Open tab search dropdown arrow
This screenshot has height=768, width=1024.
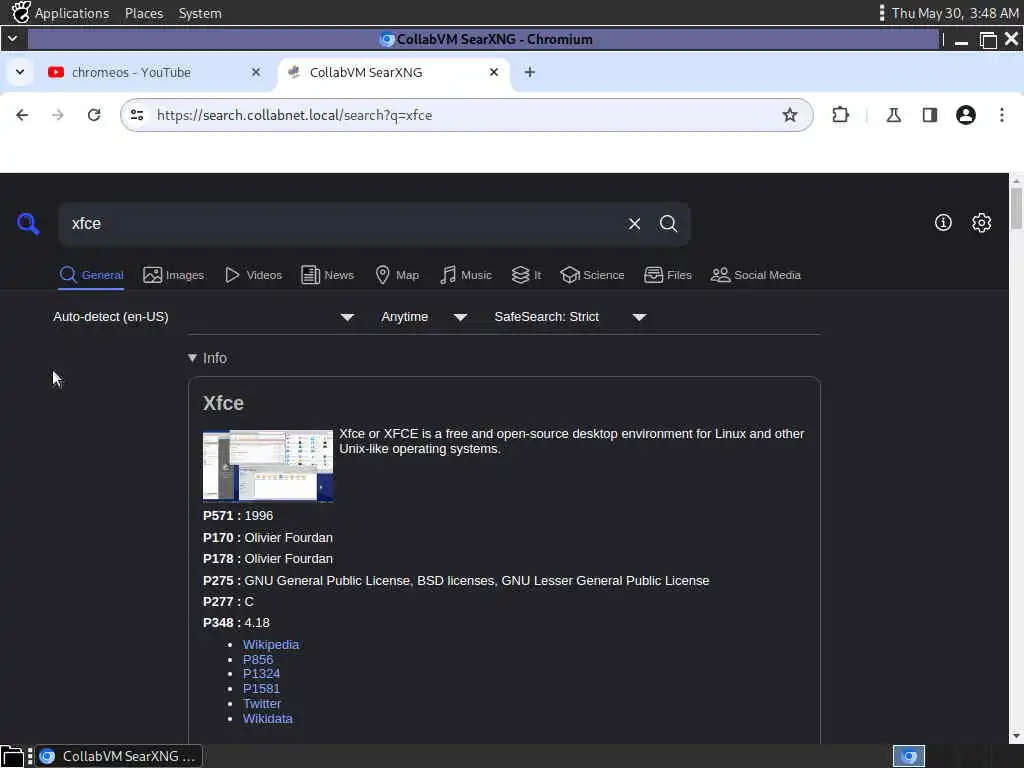tap(20, 72)
